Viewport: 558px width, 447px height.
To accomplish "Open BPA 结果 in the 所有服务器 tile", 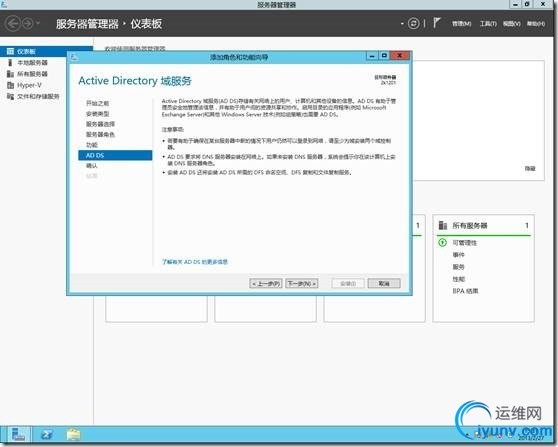I will point(465,291).
